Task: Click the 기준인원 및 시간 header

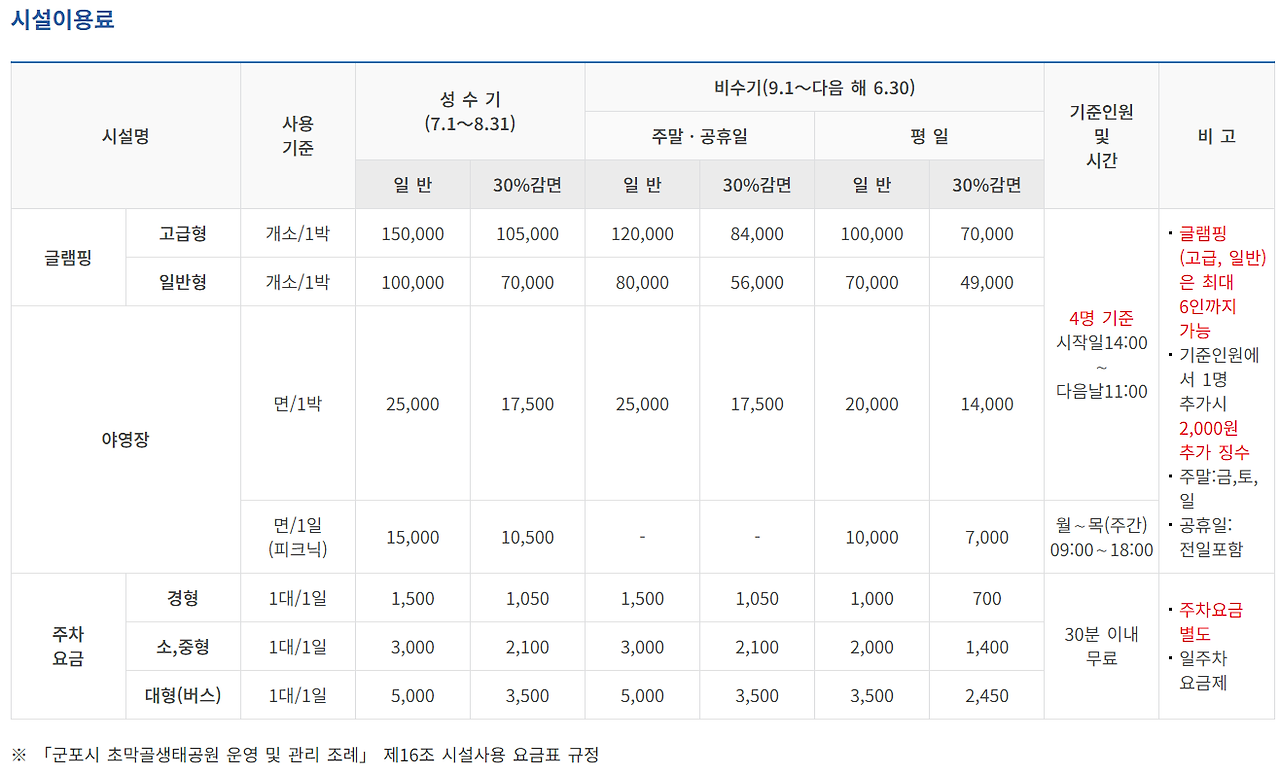Action: [1101, 136]
